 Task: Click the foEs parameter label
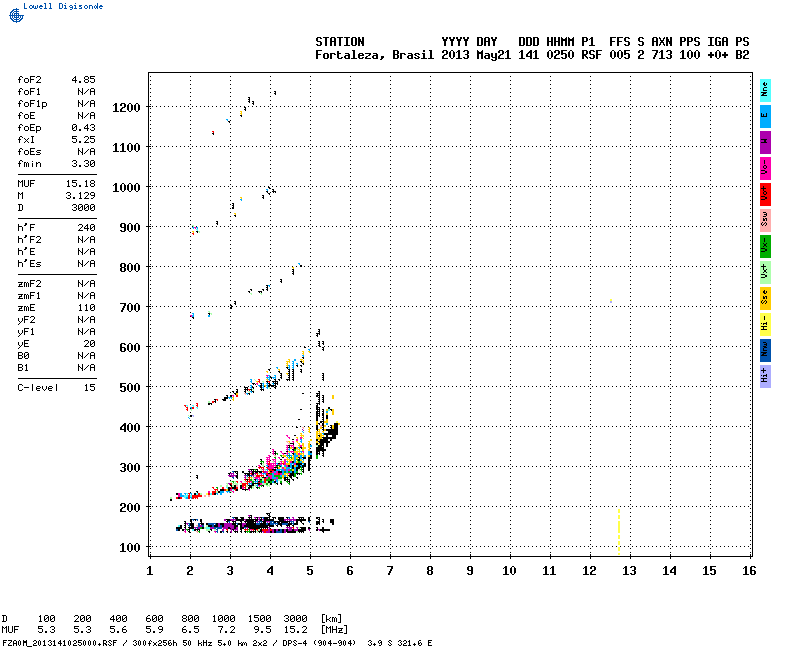(x=29, y=152)
